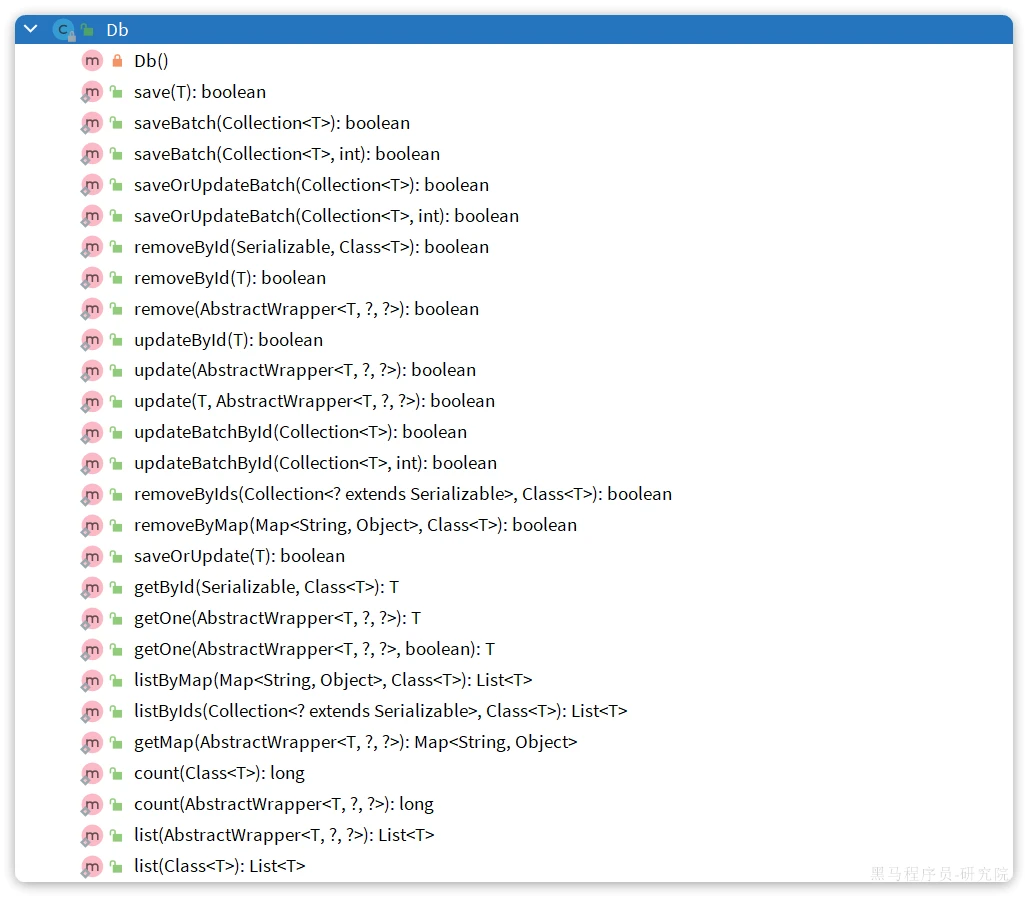Image resolution: width=1028 pixels, height=899 pixels.
Task: Click the method icon beside saveOrUpdate(T): boolean
Action: click(x=92, y=557)
